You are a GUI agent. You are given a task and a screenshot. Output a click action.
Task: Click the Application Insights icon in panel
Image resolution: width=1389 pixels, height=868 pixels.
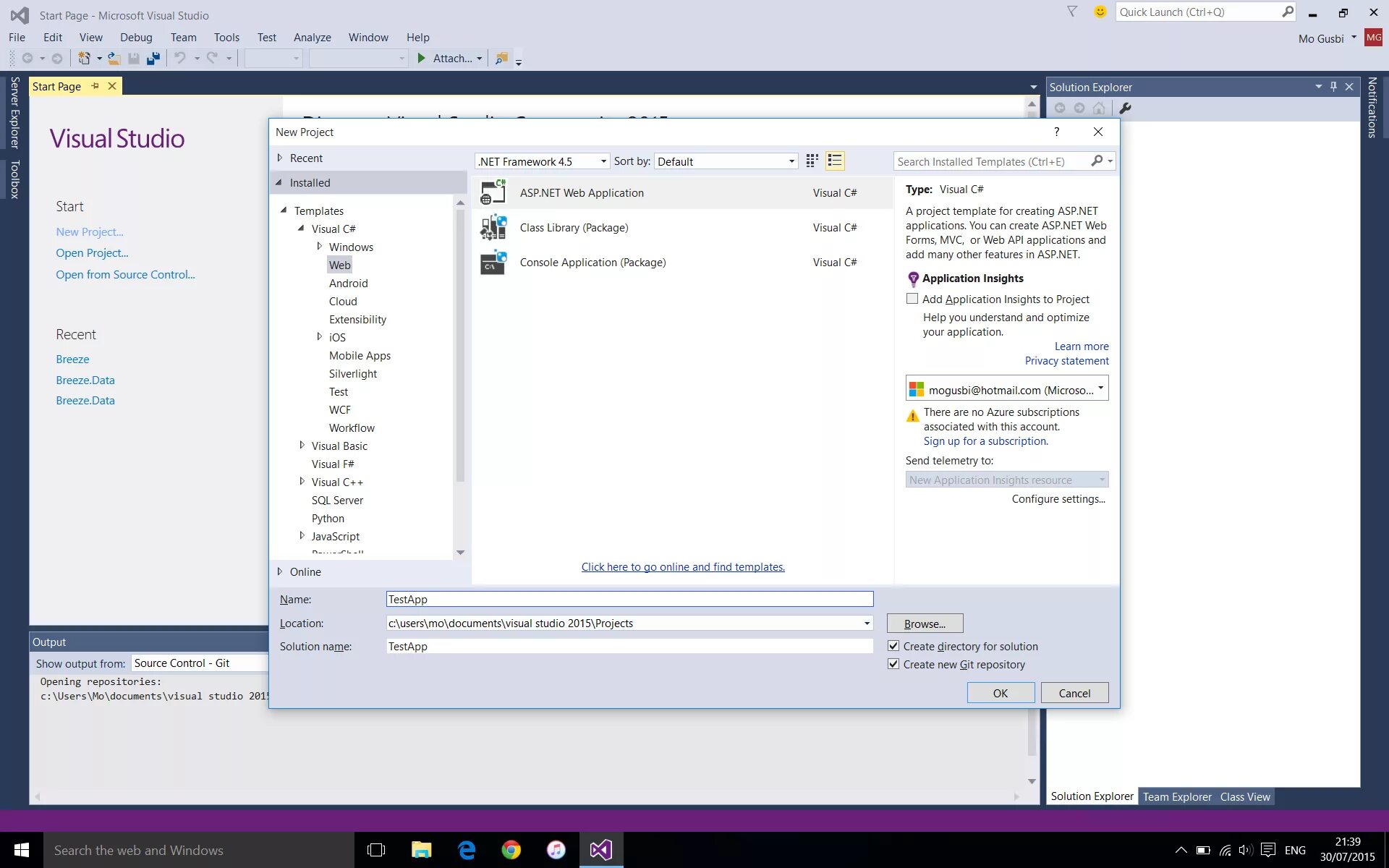912,278
